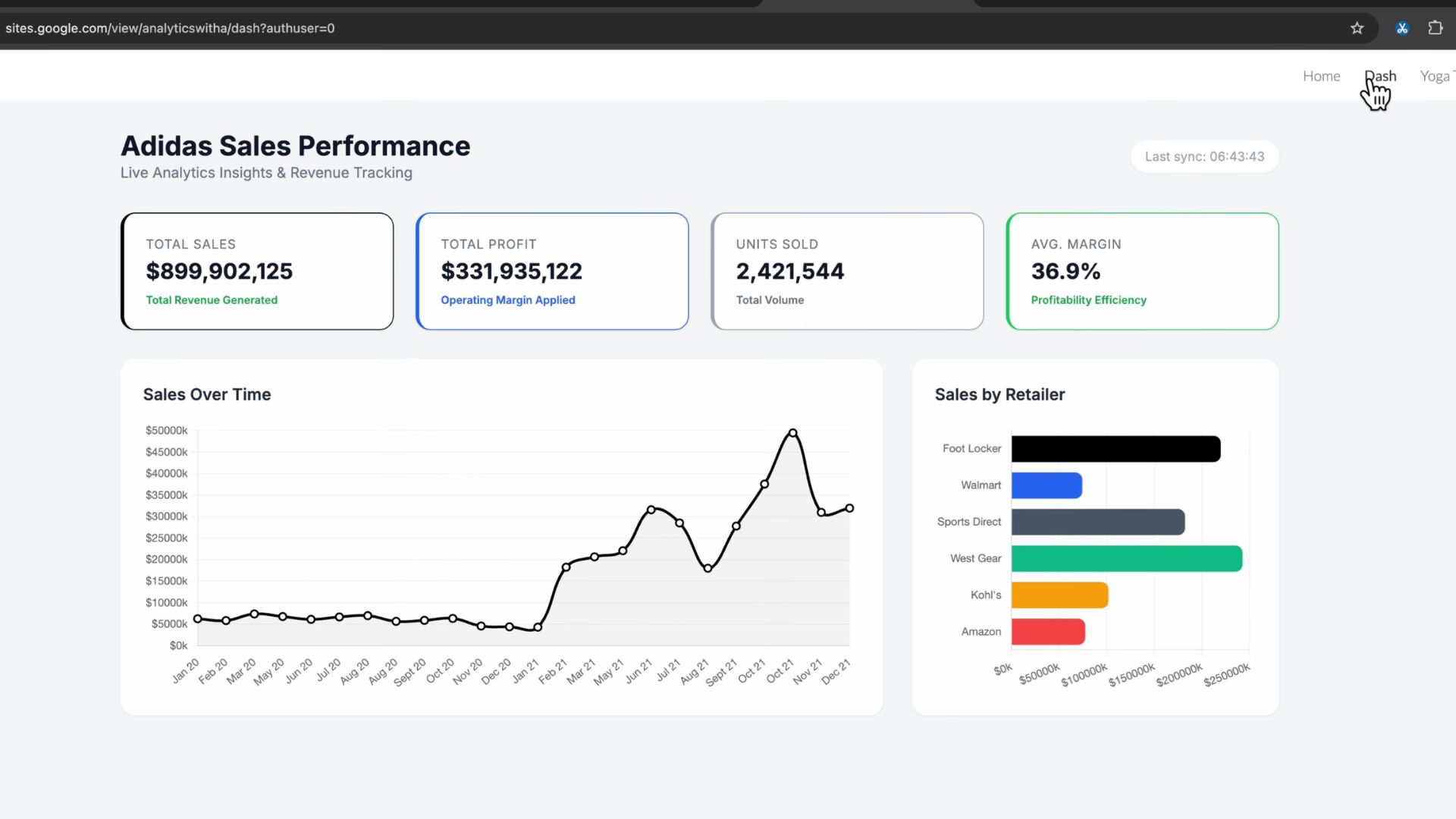Go to the Dash navigation tab
Image resolution: width=1456 pixels, height=819 pixels.
[x=1381, y=76]
